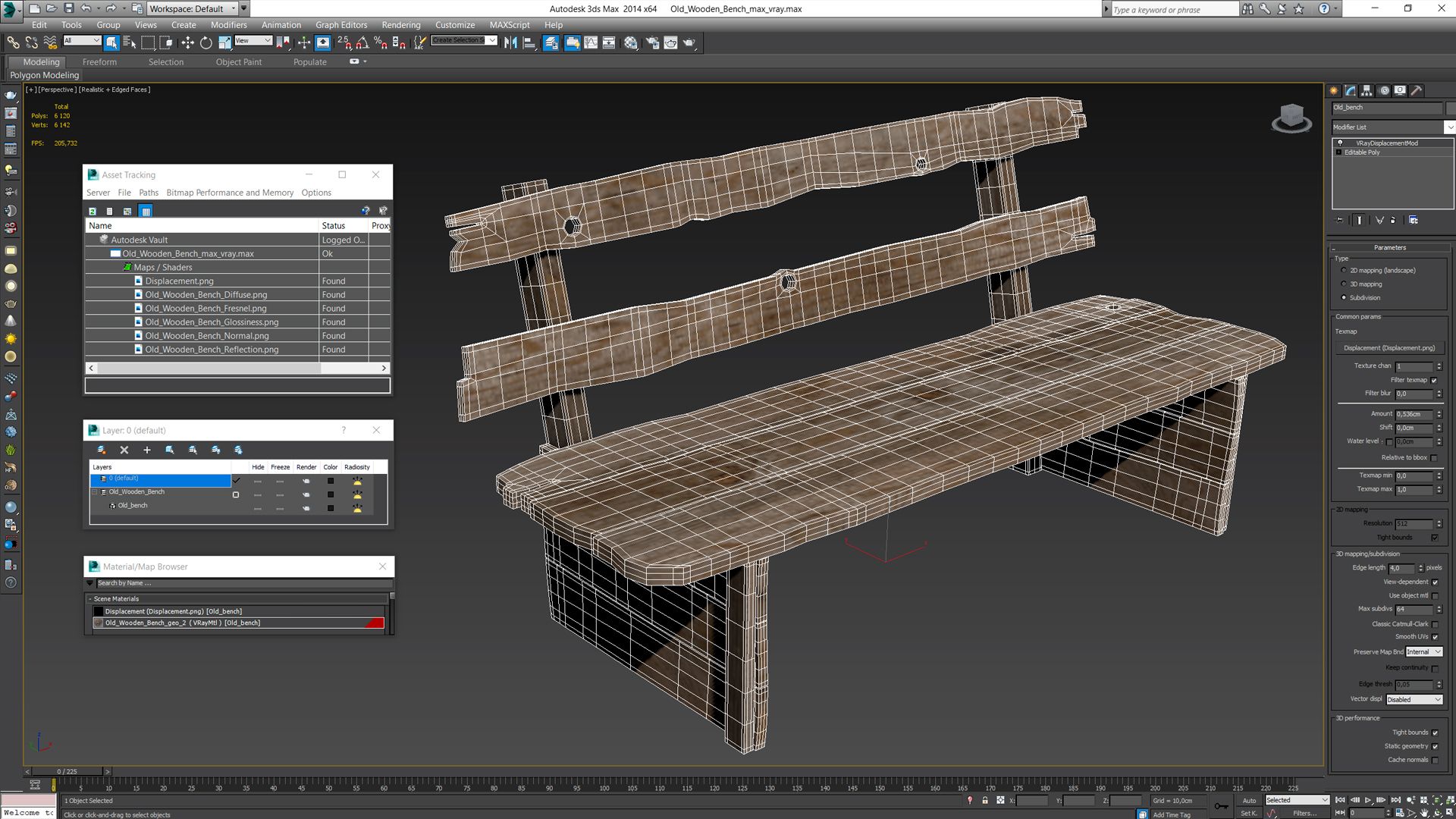1456x819 pixels.
Task: Open the Graph Editors menu
Action: pyautogui.click(x=340, y=24)
